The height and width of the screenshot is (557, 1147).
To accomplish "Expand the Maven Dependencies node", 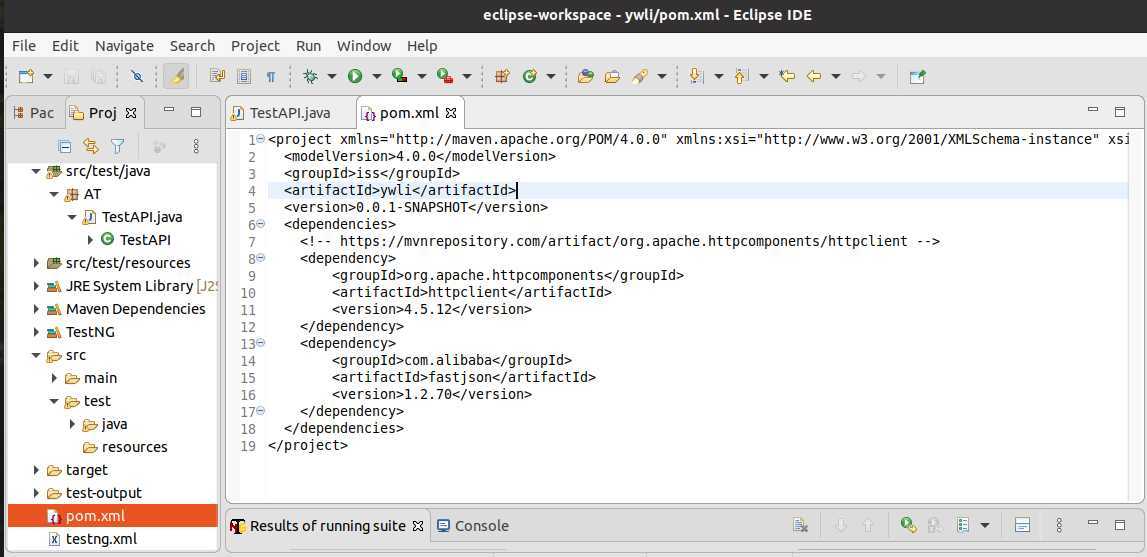I will [36, 309].
